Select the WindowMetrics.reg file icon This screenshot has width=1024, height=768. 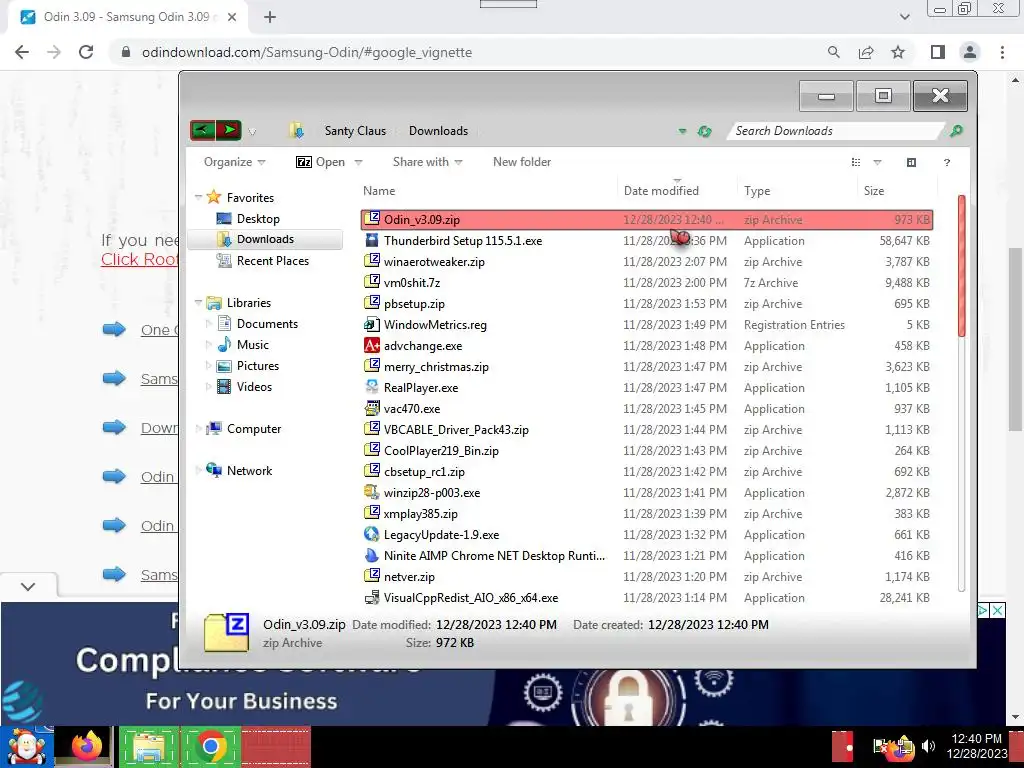pos(372,324)
